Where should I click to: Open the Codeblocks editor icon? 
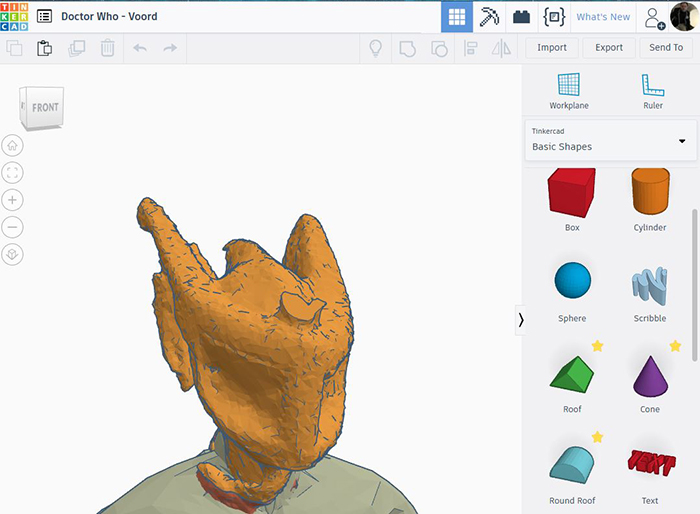(554, 17)
